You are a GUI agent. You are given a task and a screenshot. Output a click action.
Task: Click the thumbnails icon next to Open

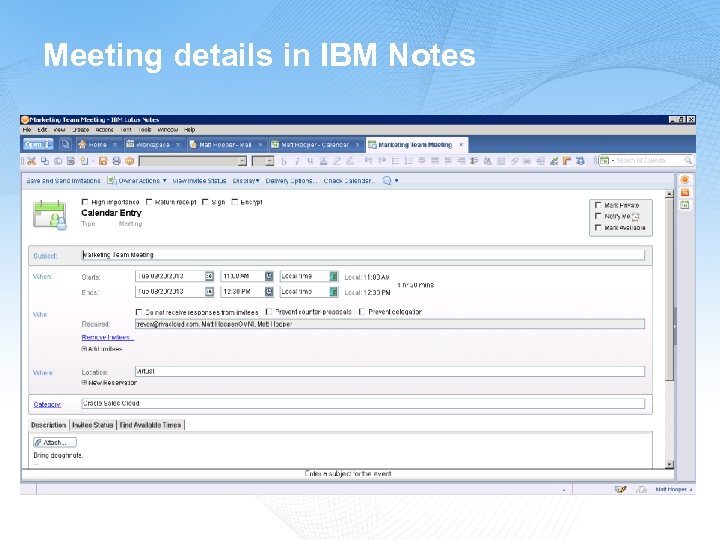tap(65, 144)
